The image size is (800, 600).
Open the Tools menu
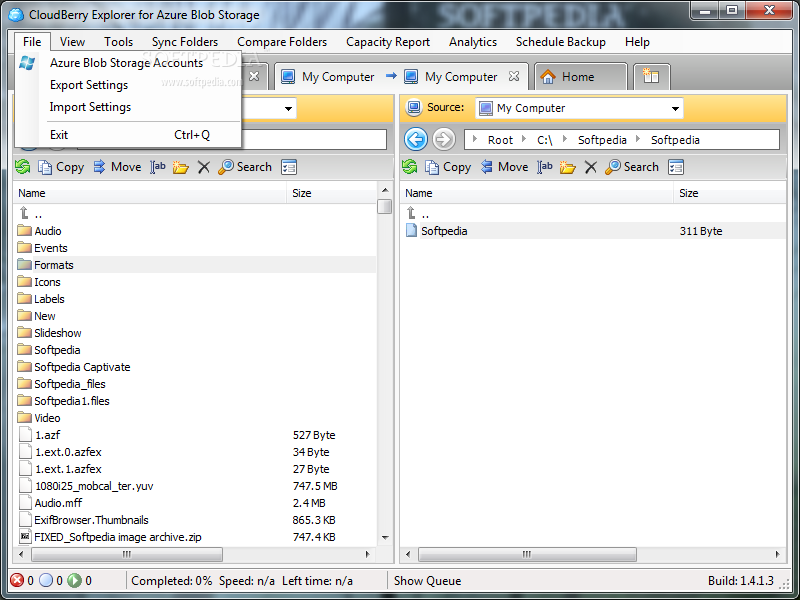[x=118, y=42]
